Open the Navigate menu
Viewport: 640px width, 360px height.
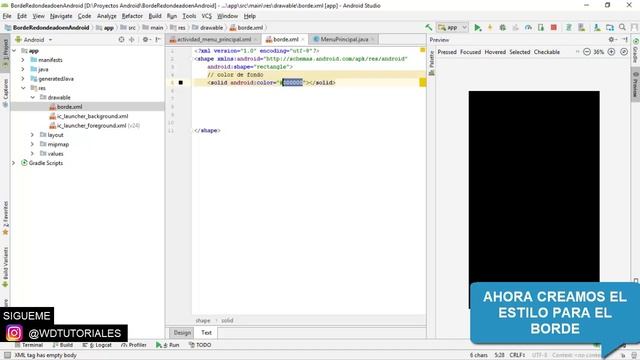[x=61, y=16]
